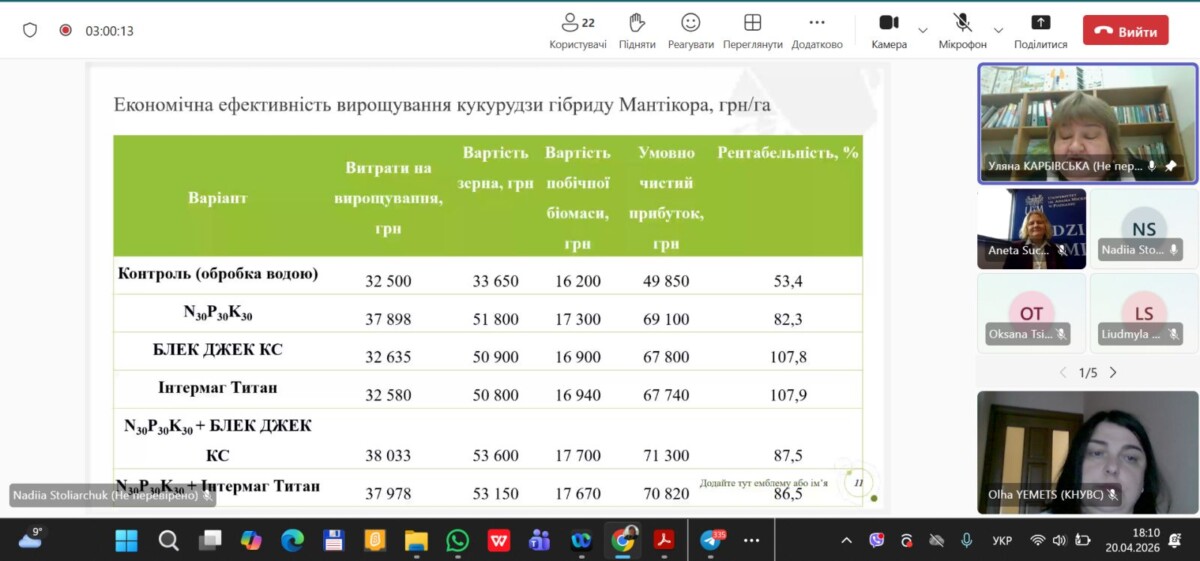This screenshot has height=561, width=1200.
Task: Open the Додатково more options menu
Action: 816,31
